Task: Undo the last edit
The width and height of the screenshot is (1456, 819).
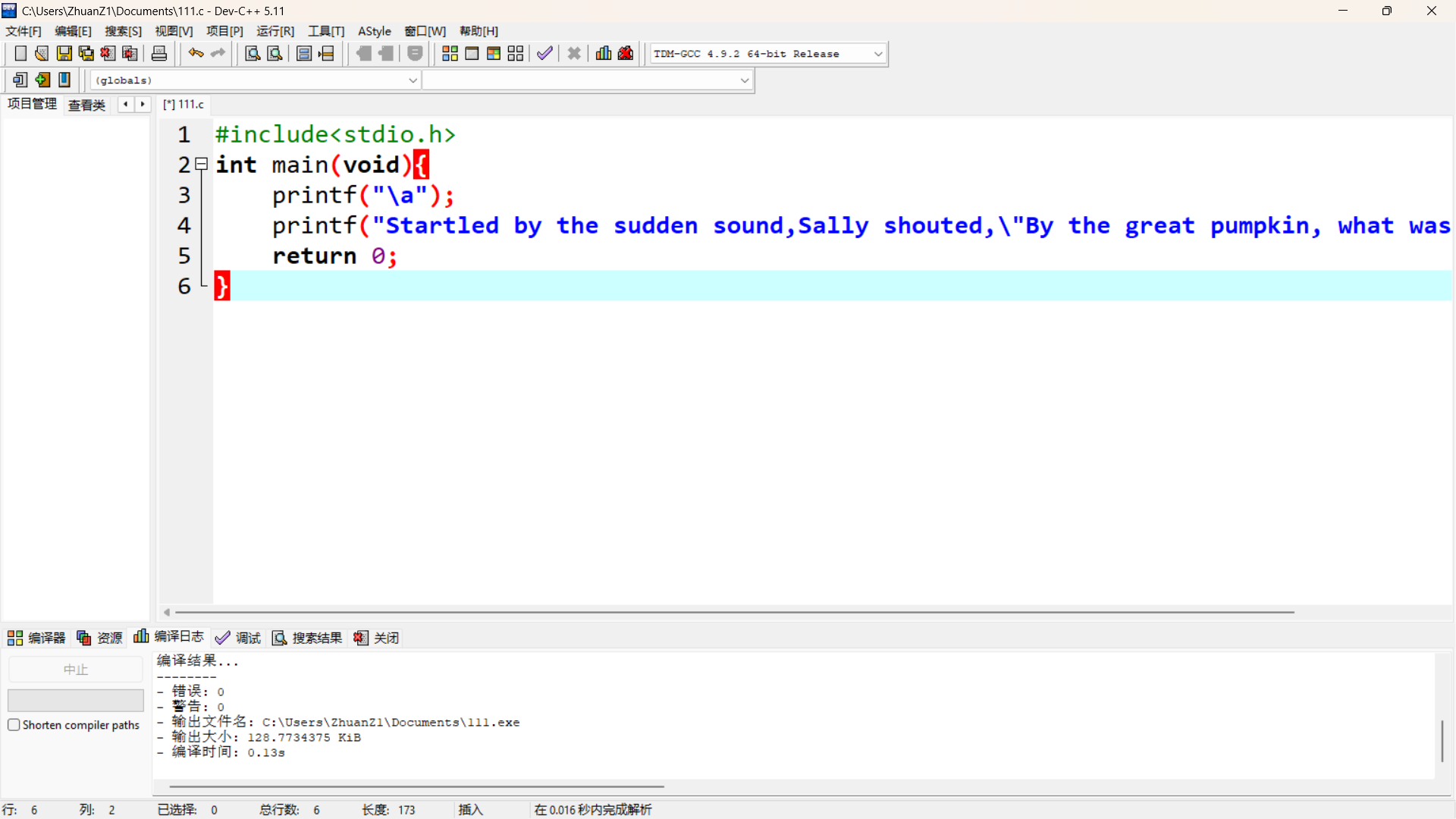Action: click(196, 53)
